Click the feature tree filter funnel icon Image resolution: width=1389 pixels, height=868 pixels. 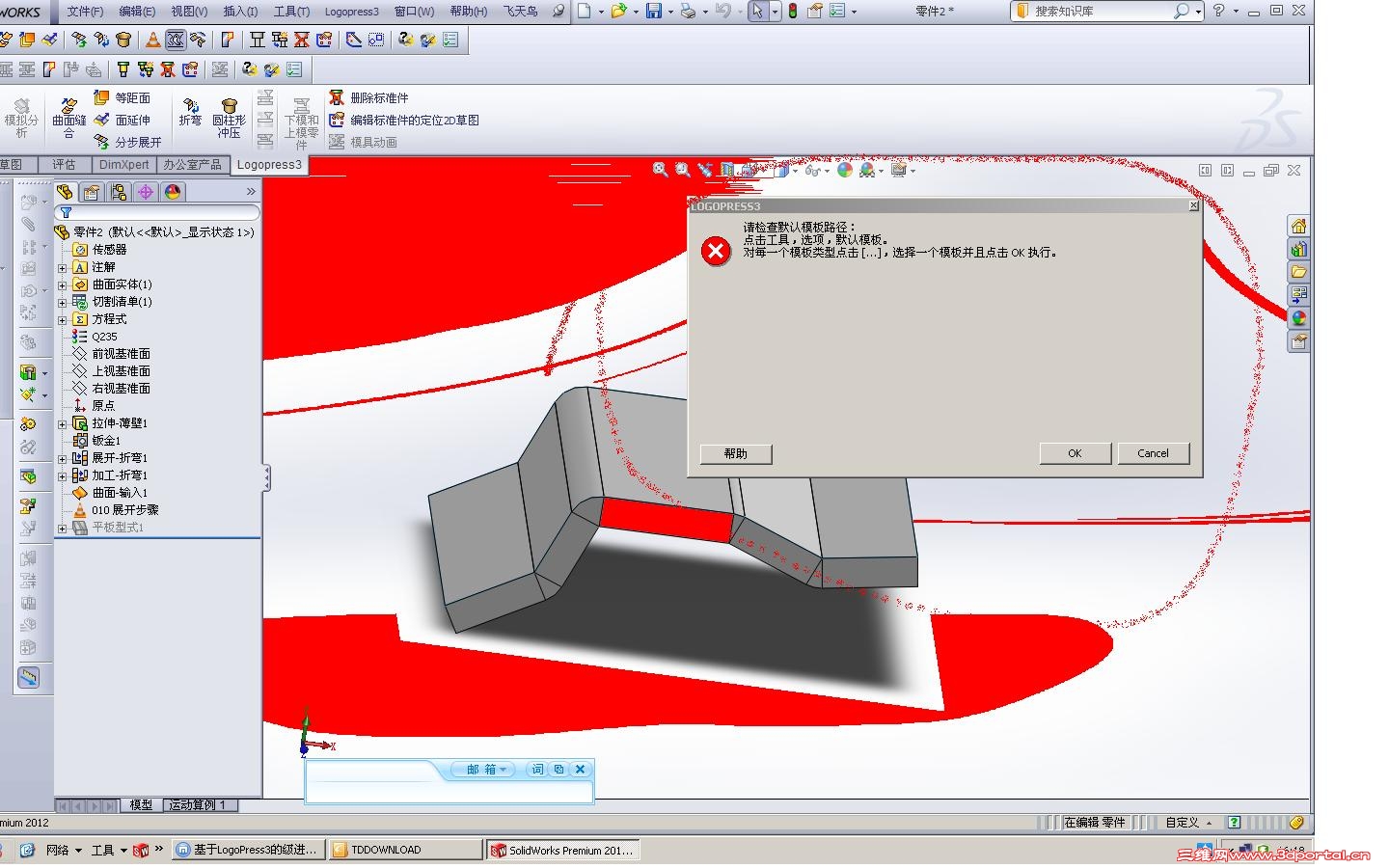click(66, 212)
